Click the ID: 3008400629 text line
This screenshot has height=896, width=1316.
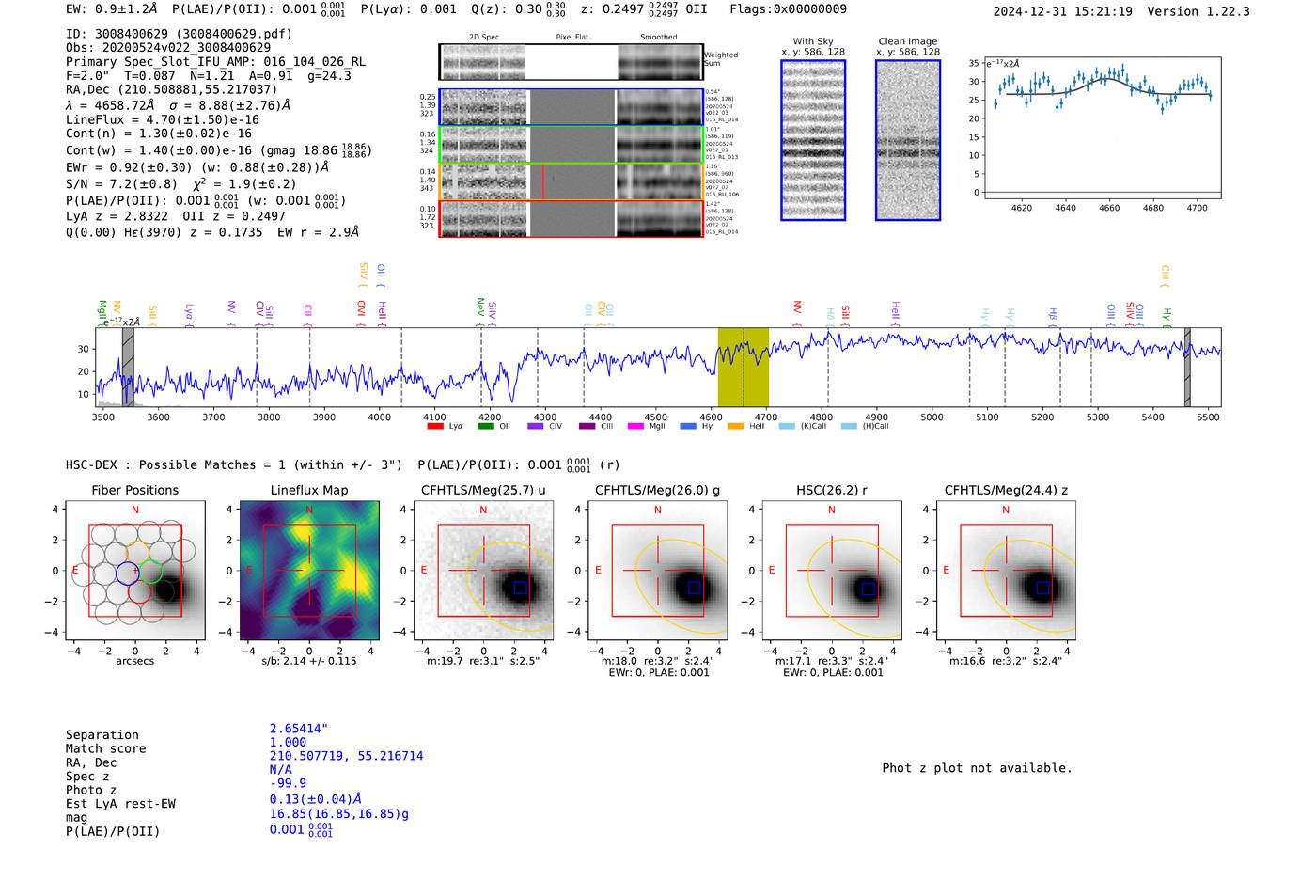tap(180, 34)
